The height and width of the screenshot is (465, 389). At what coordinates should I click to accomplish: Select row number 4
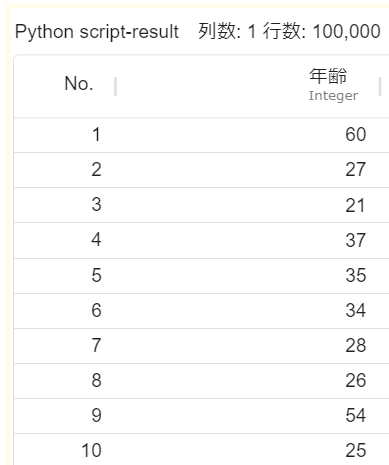96,240
